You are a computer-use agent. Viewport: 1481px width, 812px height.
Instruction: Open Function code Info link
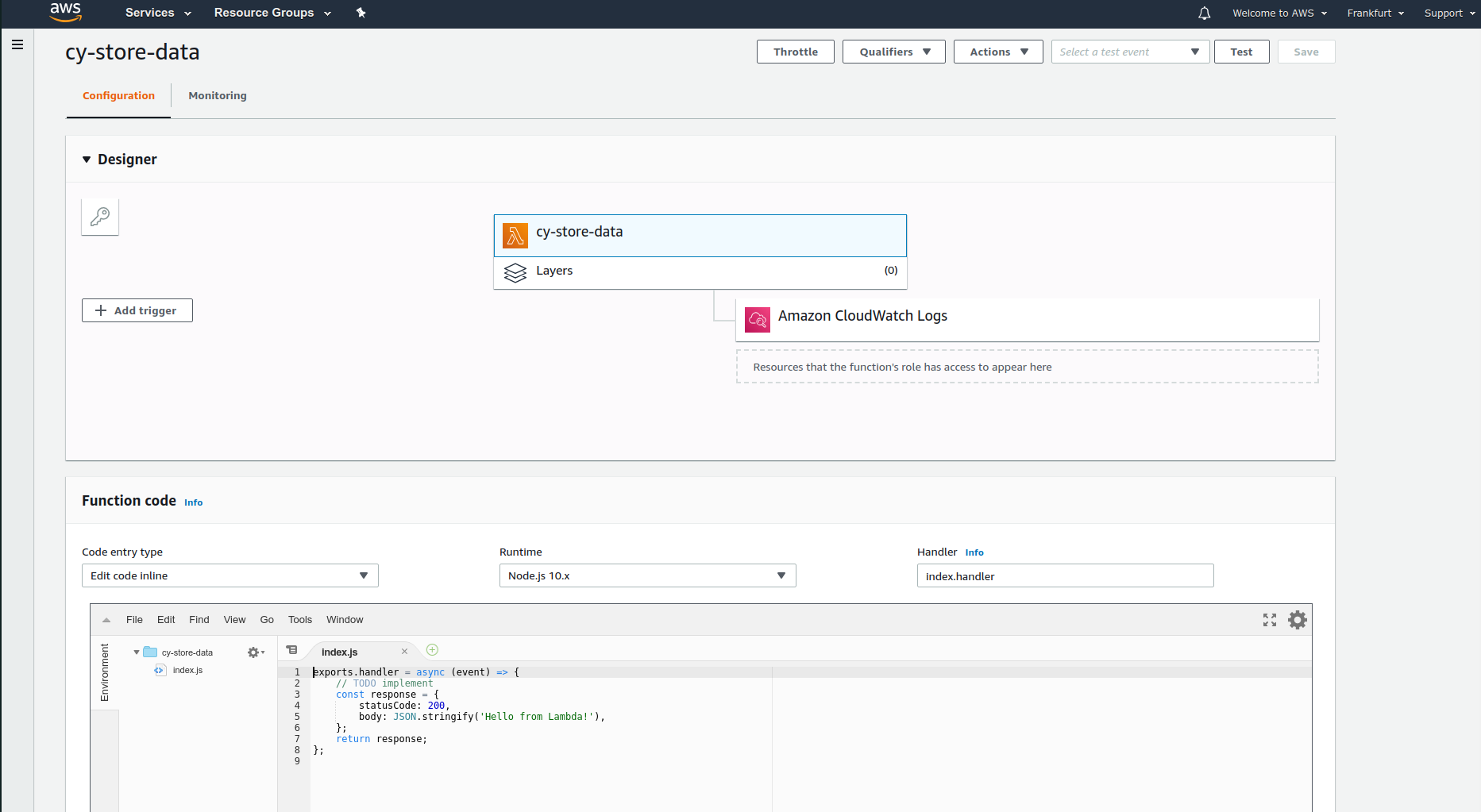pyautogui.click(x=194, y=502)
